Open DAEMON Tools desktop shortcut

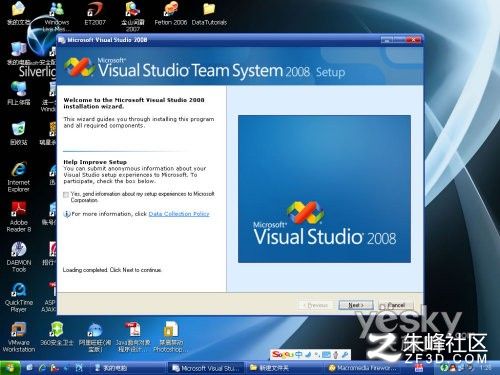(18, 257)
